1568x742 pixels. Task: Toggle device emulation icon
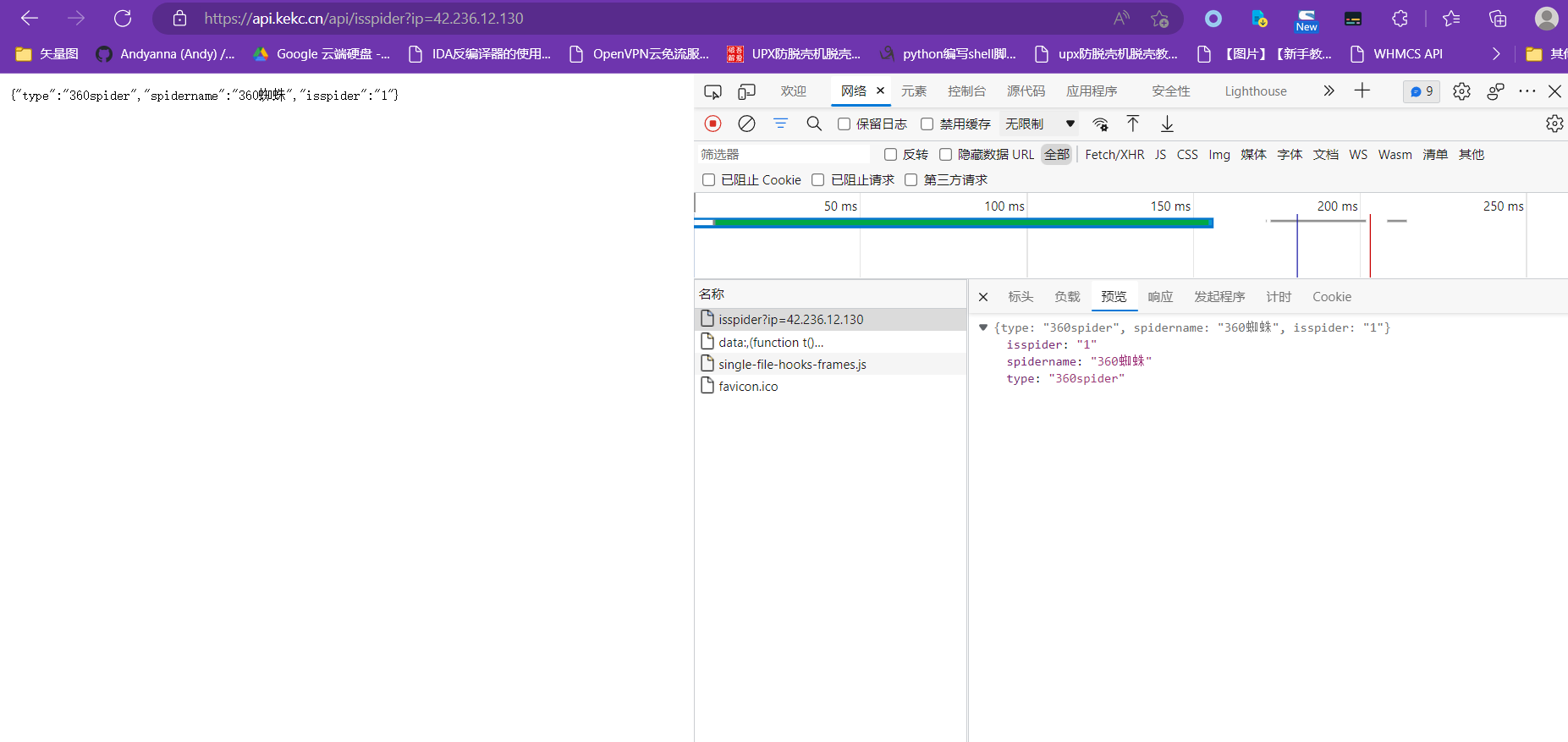click(746, 91)
